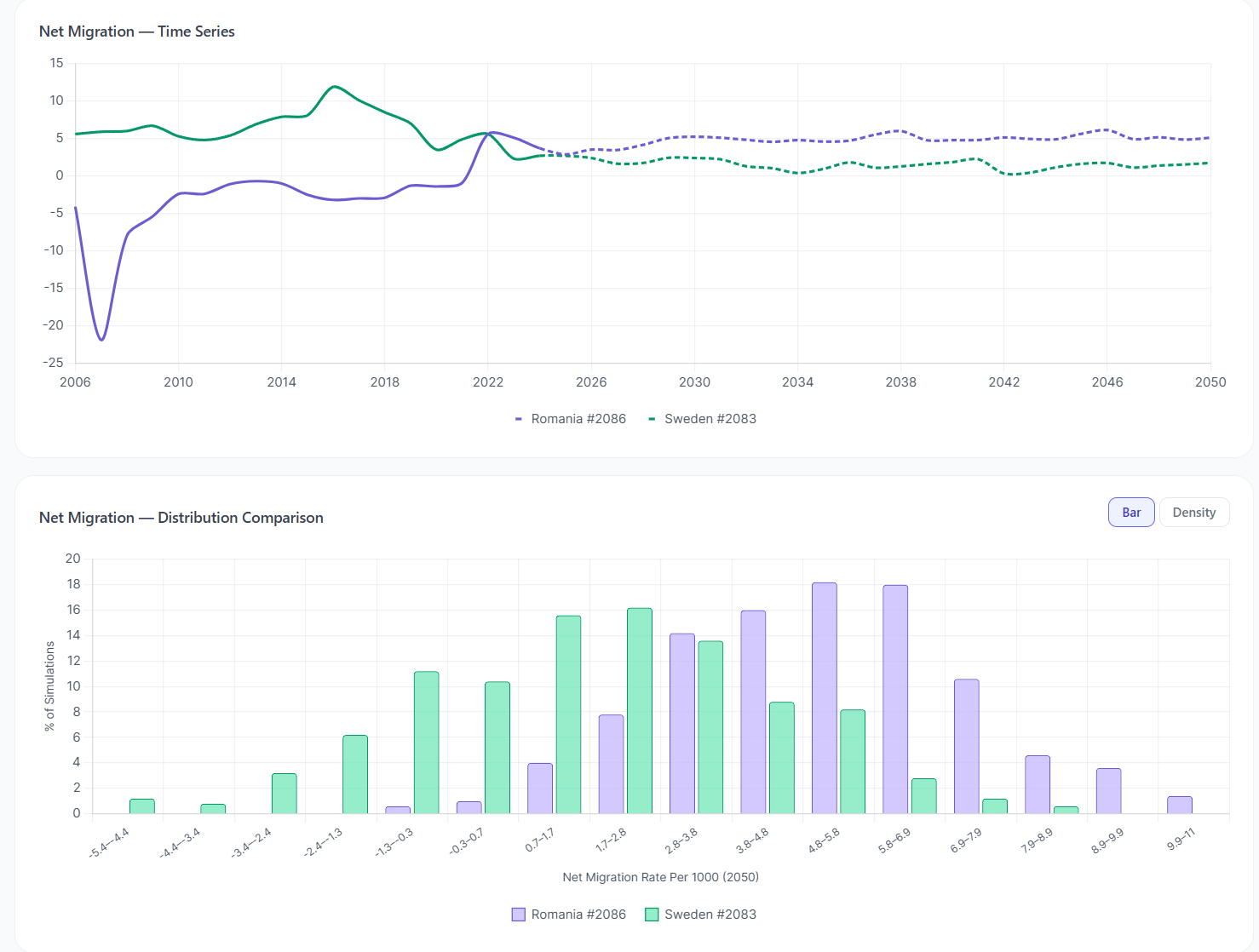Image resolution: width=1259 pixels, height=952 pixels.
Task: Toggle Romania #2086 in time series legend
Action: [571, 419]
